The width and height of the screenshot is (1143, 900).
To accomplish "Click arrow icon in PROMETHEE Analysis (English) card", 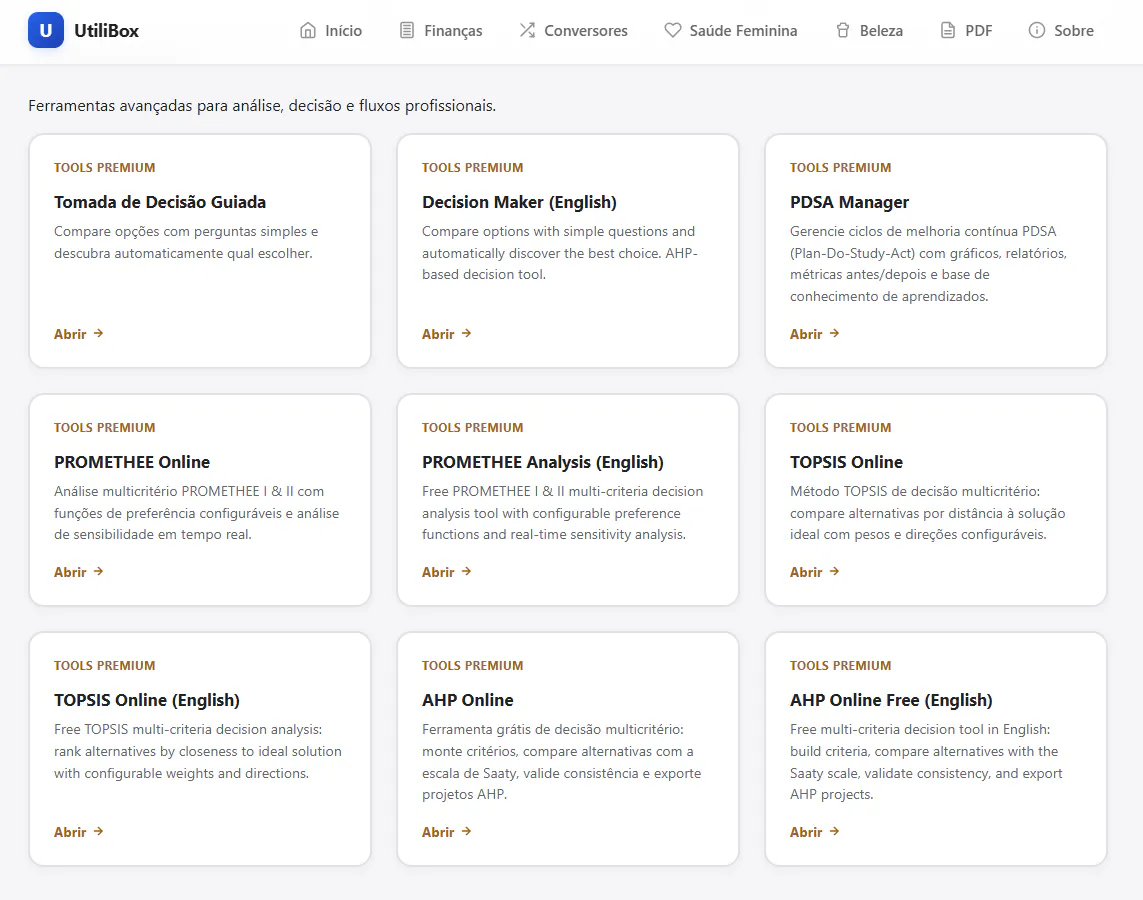I will 467,571.
